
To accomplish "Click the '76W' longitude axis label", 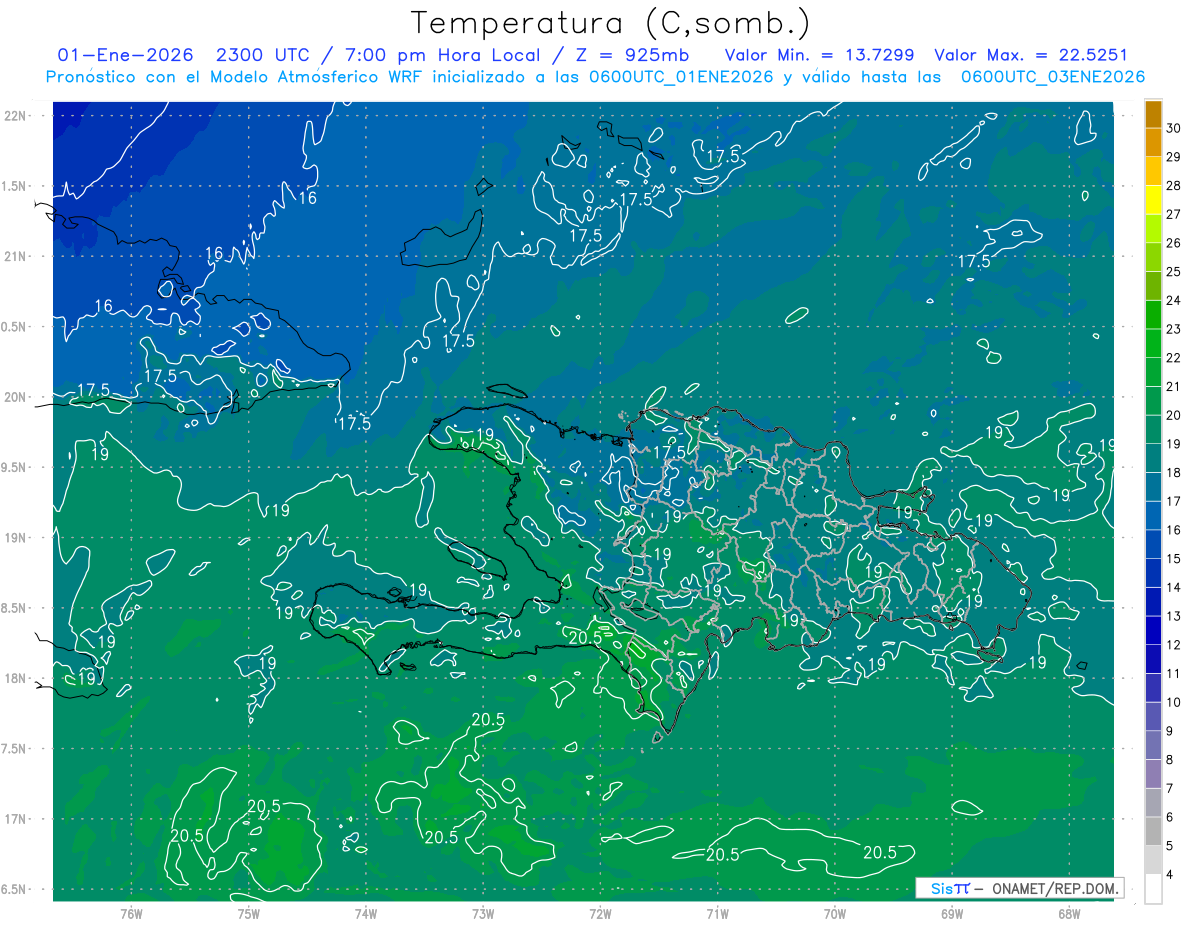I will (x=131, y=914).
